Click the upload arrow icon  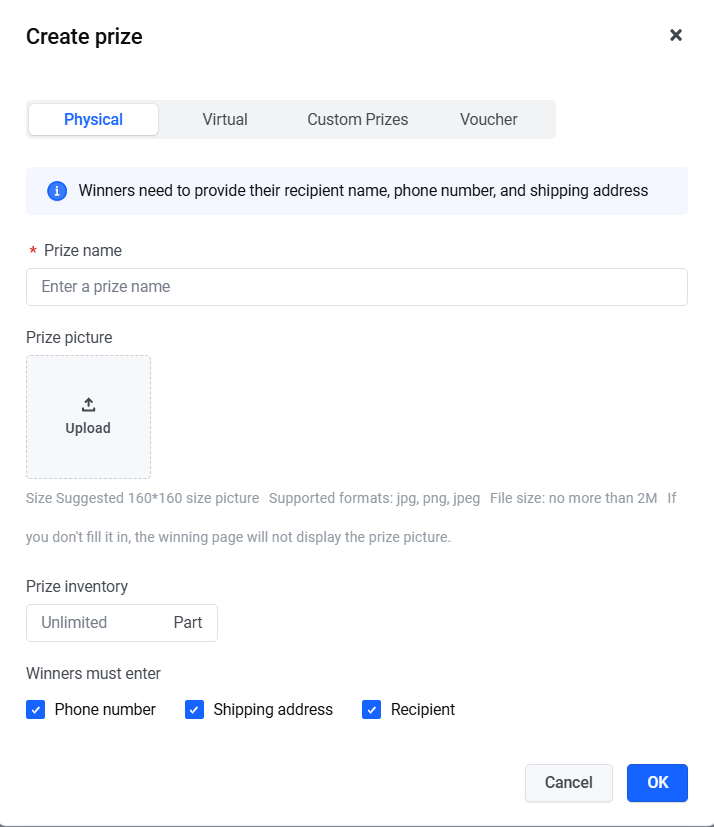click(88, 404)
